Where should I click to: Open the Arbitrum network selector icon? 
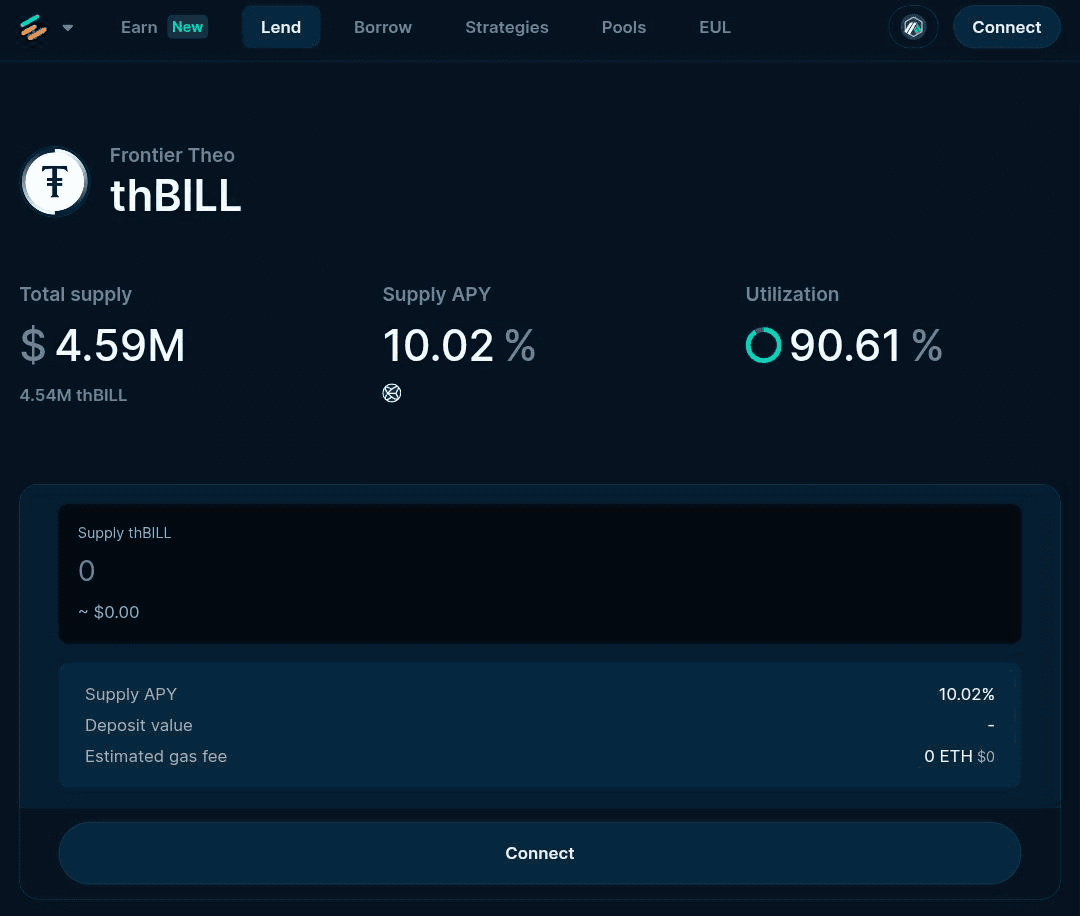click(x=913, y=27)
